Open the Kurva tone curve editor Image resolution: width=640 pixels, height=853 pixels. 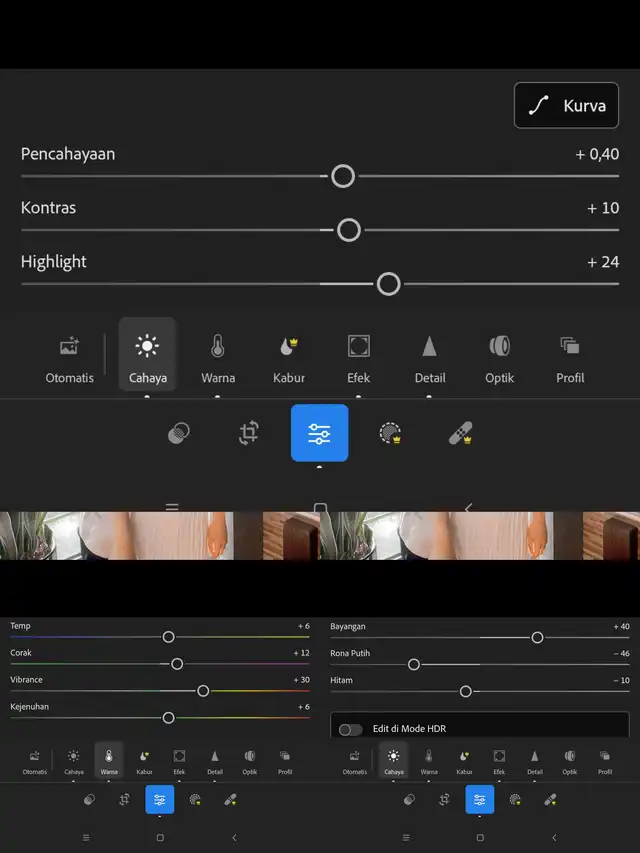pyautogui.click(x=566, y=106)
